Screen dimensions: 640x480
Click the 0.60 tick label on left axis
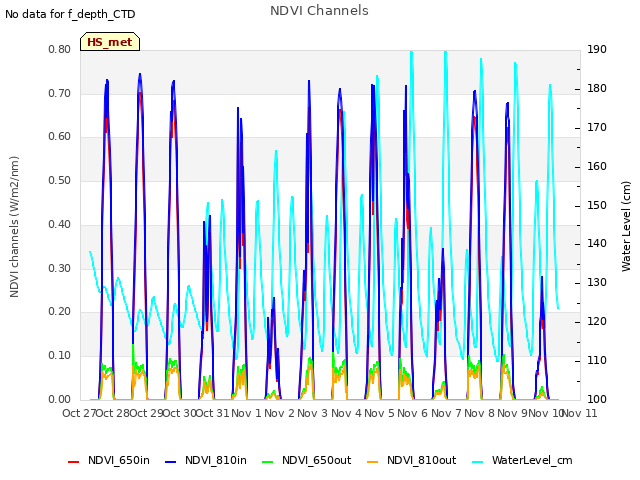[x=60, y=137]
